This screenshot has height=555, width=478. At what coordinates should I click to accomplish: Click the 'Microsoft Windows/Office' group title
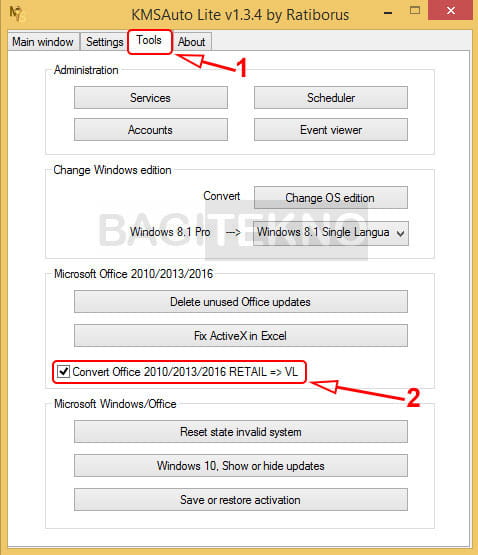point(115,404)
